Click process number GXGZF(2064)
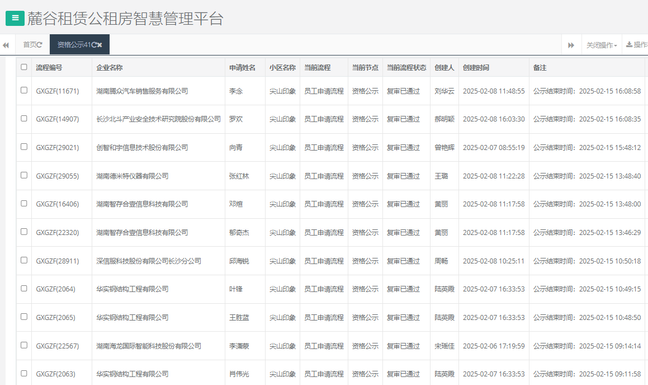Screen dimensions: 648x385 tap(56, 289)
